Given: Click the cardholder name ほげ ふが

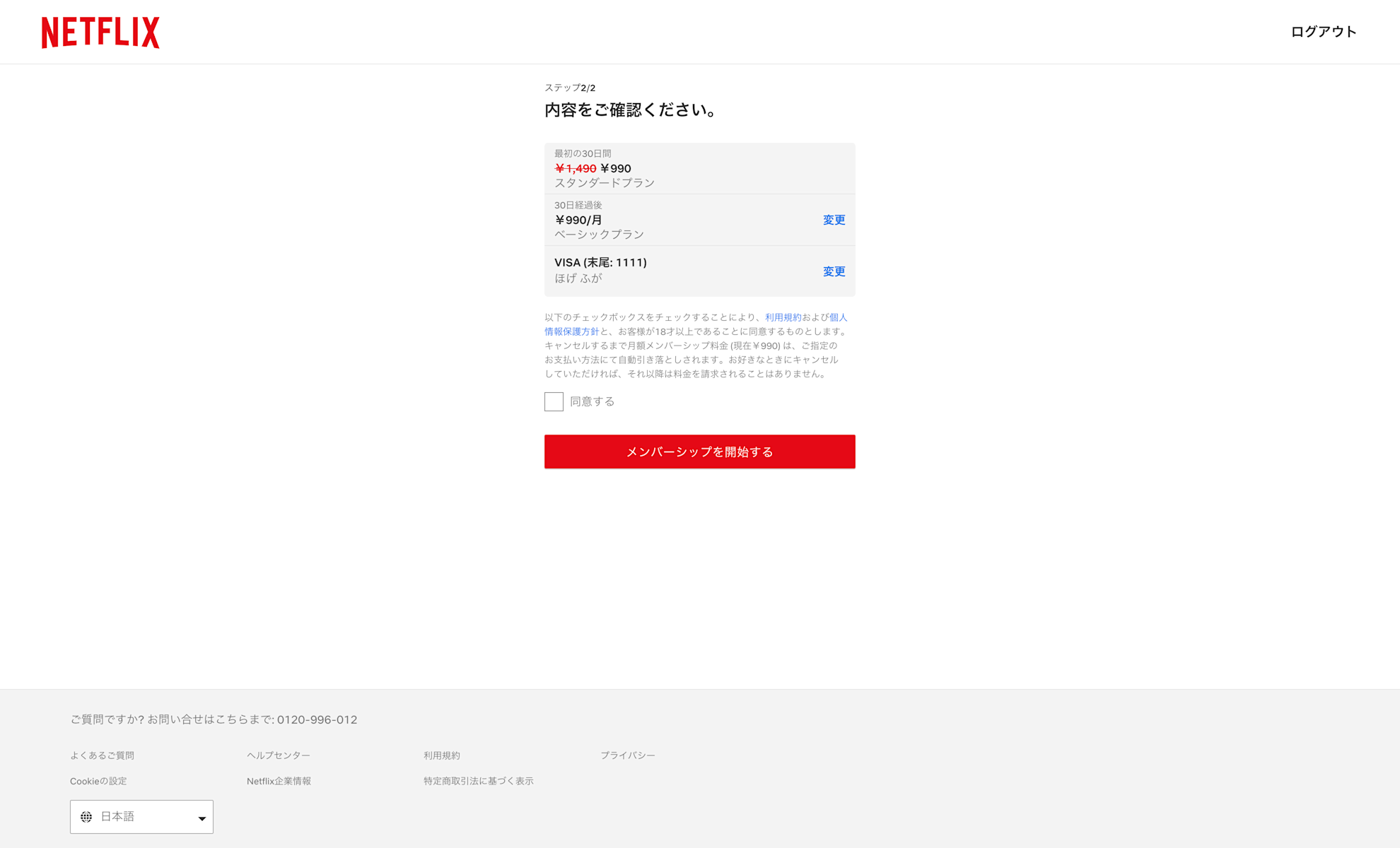Looking at the screenshot, I should 578,278.
